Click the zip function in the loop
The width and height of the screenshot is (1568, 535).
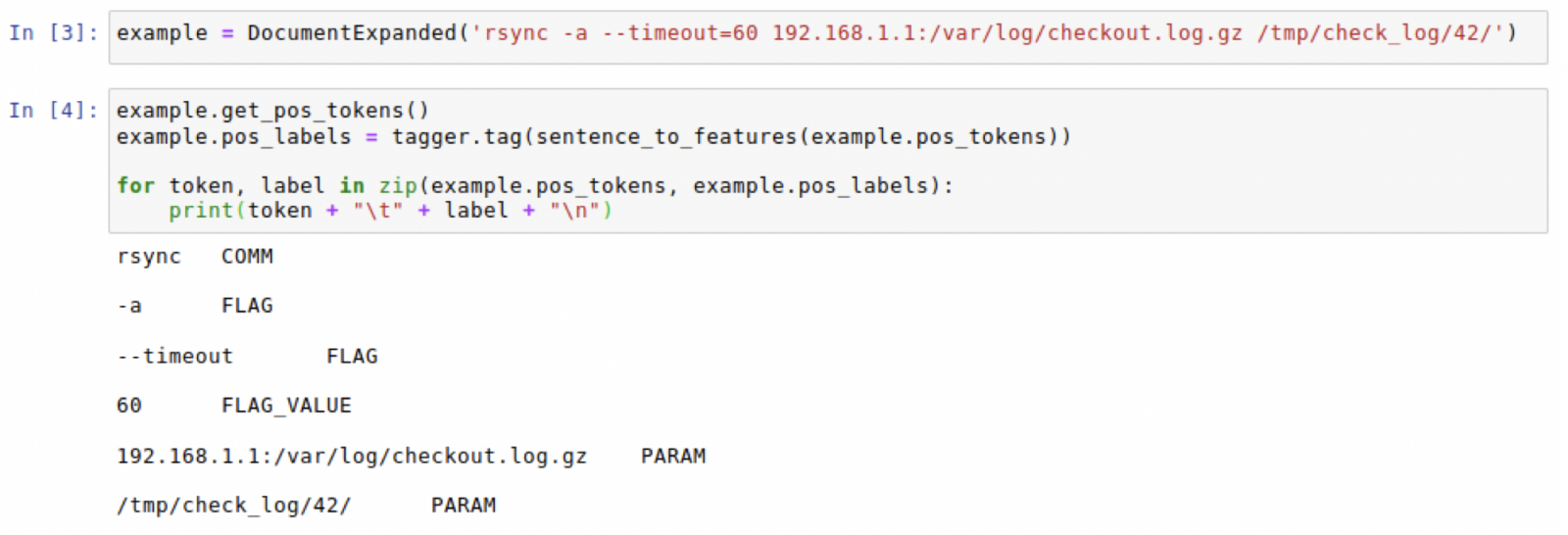[397, 185]
